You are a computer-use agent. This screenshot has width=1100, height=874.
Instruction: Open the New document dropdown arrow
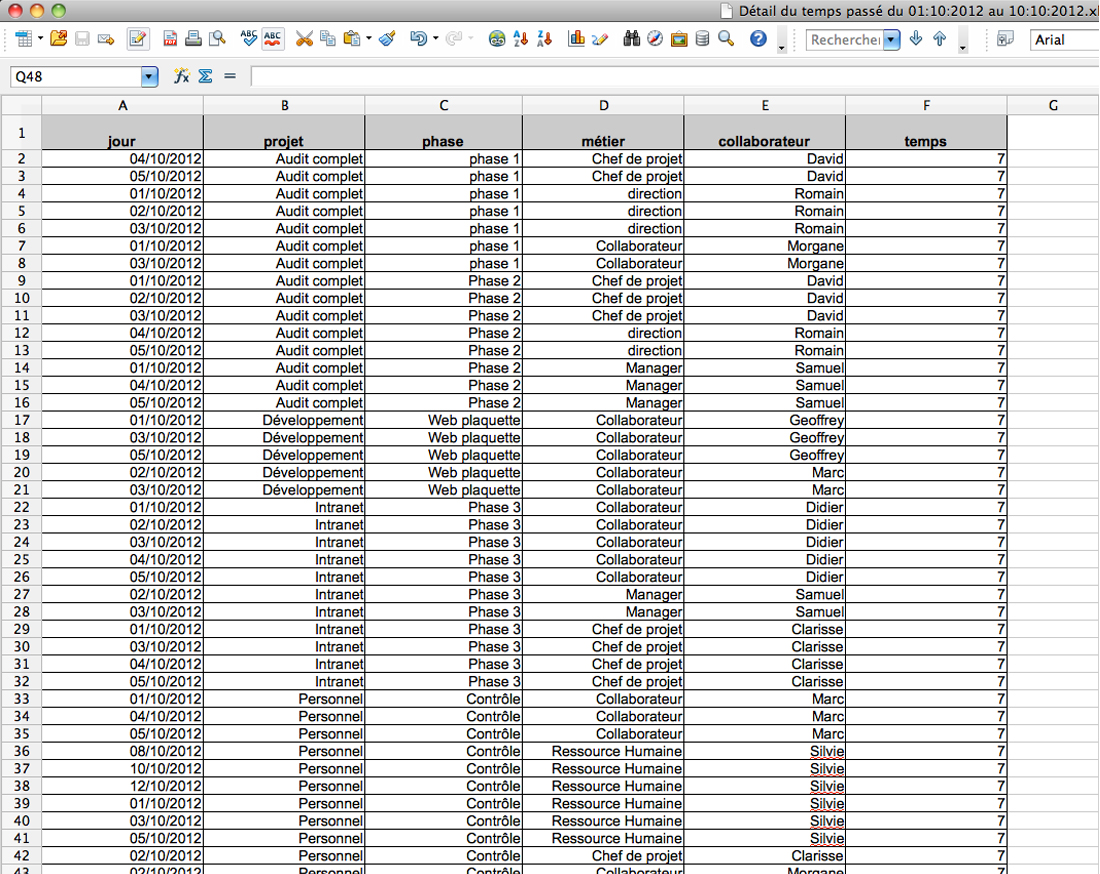(40, 39)
